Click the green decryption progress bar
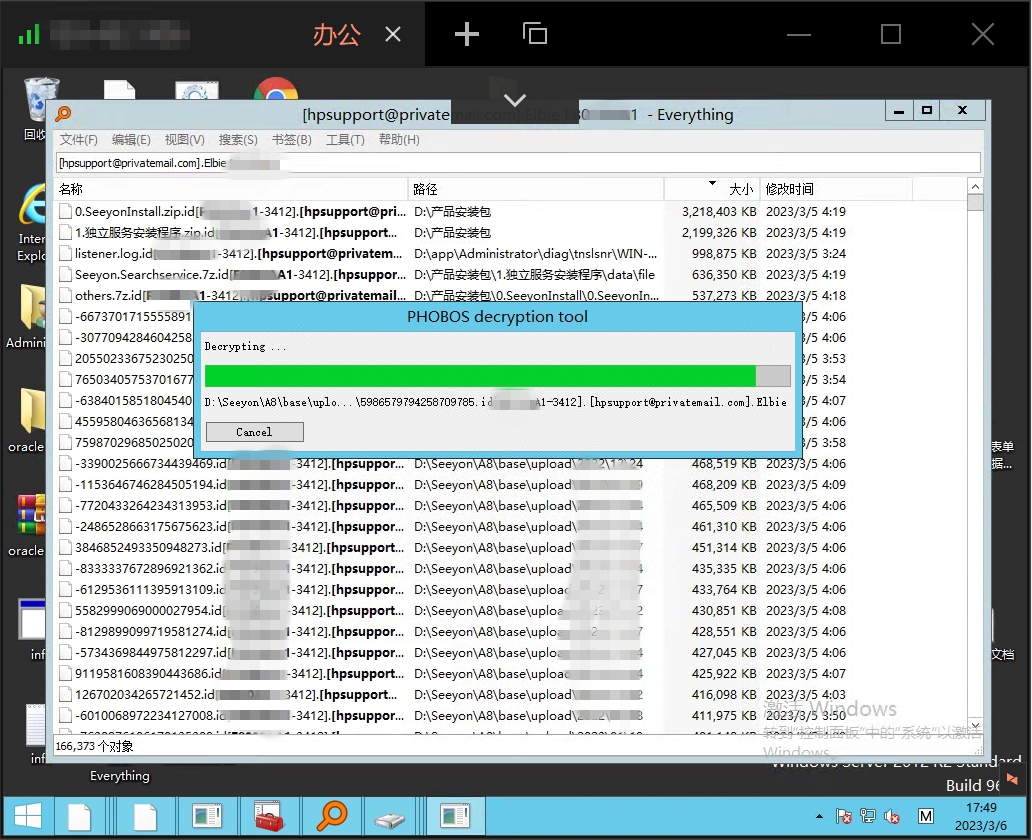1032x840 pixels. [x=498, y=376]
